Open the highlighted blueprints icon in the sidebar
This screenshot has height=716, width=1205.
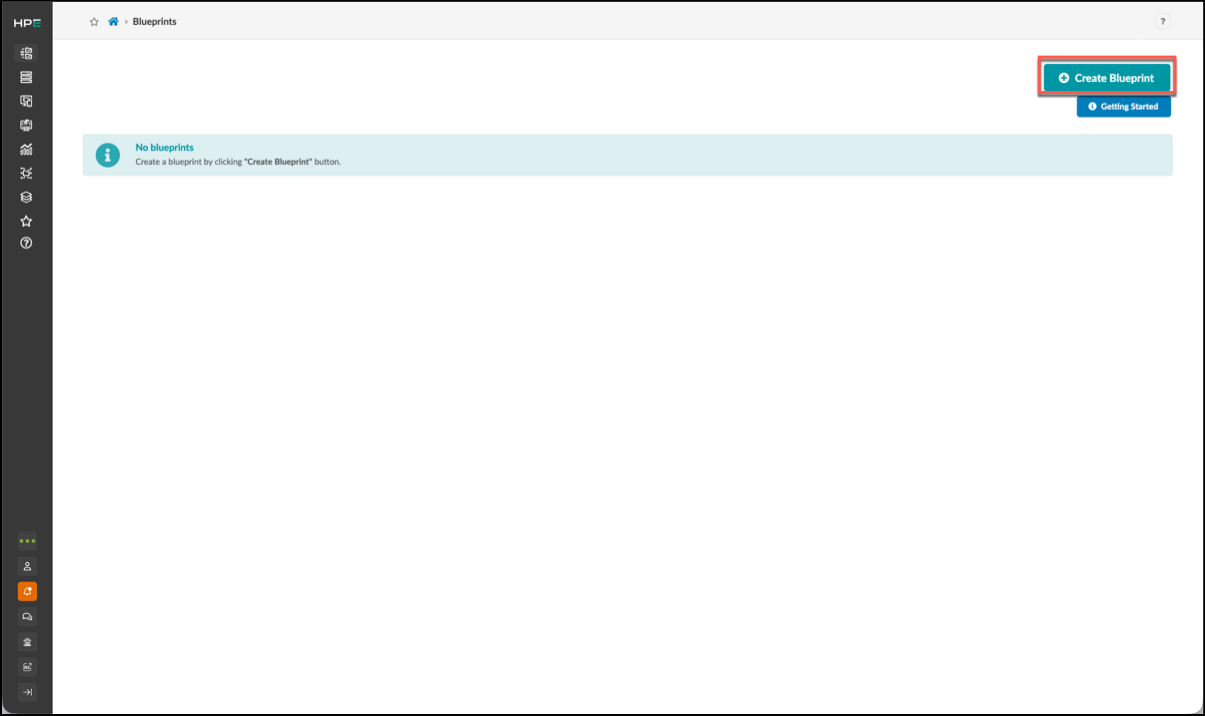(x=27, y=53)
